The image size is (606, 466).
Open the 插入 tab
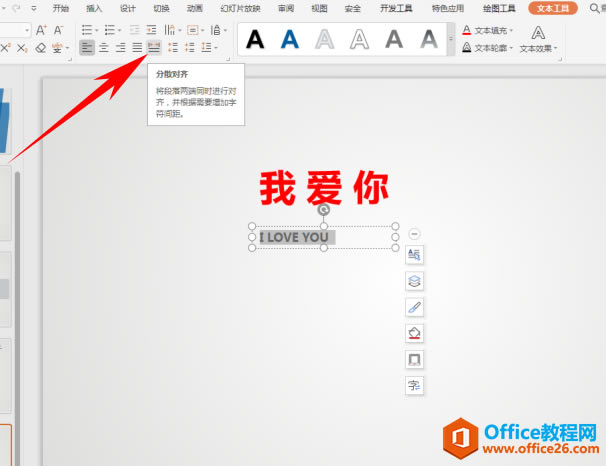click(x=94, y=8)
